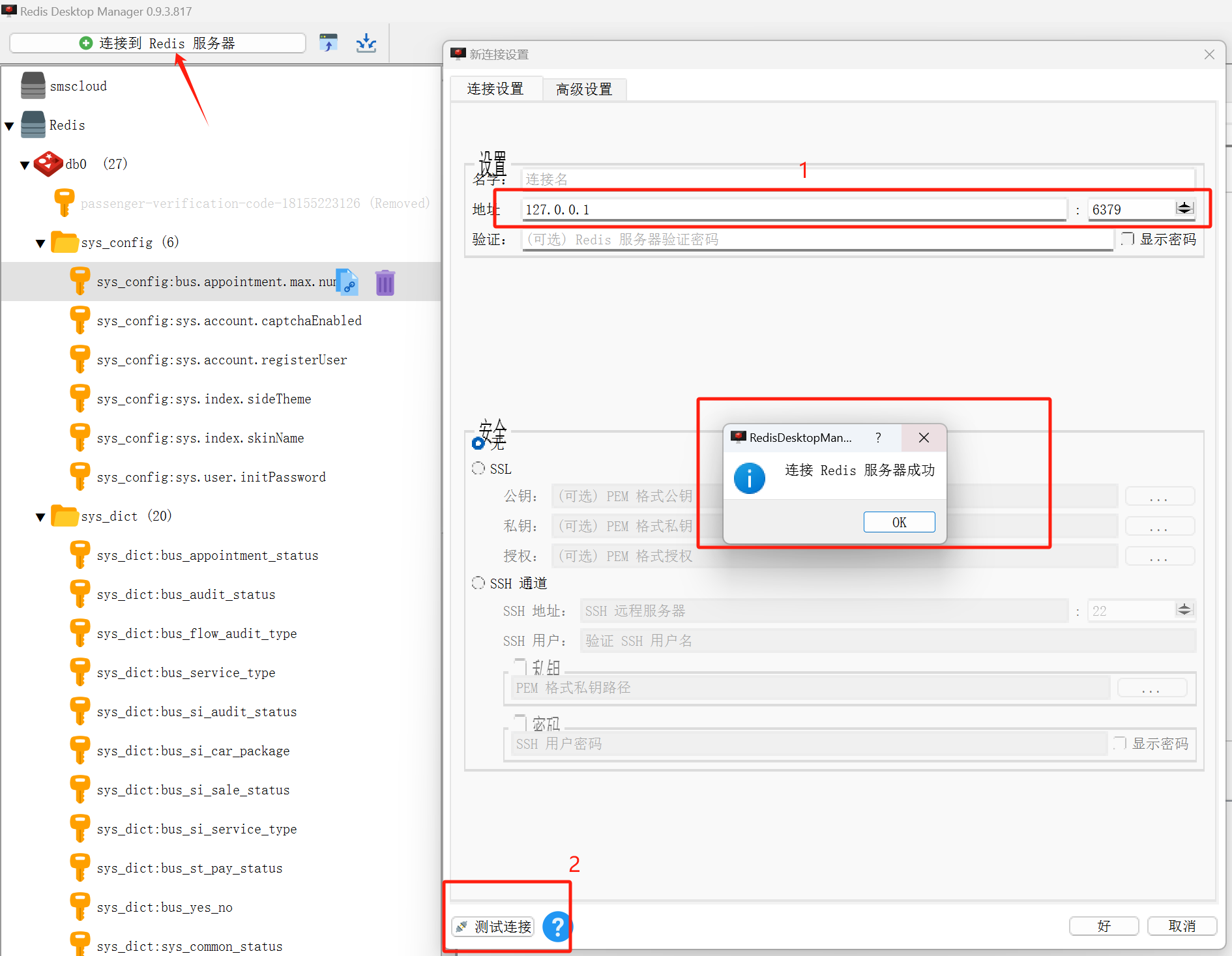Click key icon for sys.account.registerUser
The width and height of the screenshot is (1232, 956).
(80, 359)
